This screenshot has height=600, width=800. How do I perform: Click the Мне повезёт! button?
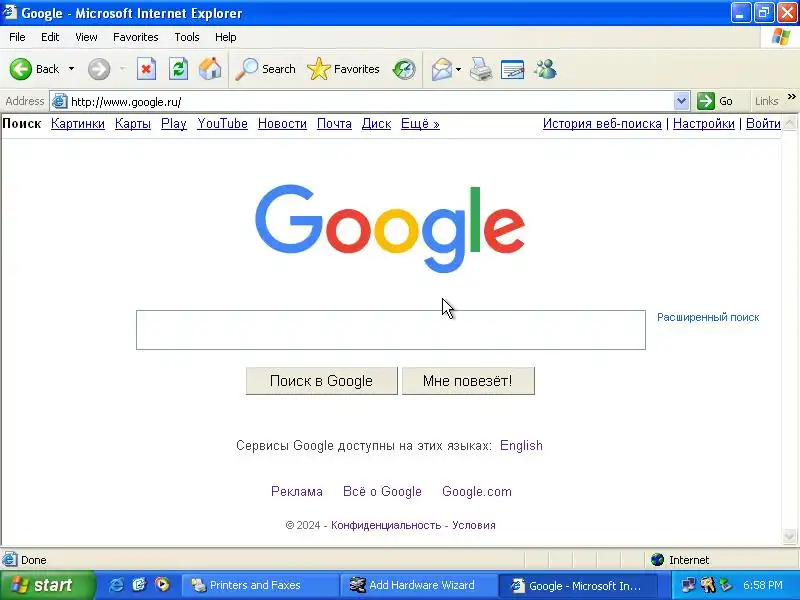click(x=468, y=381)
